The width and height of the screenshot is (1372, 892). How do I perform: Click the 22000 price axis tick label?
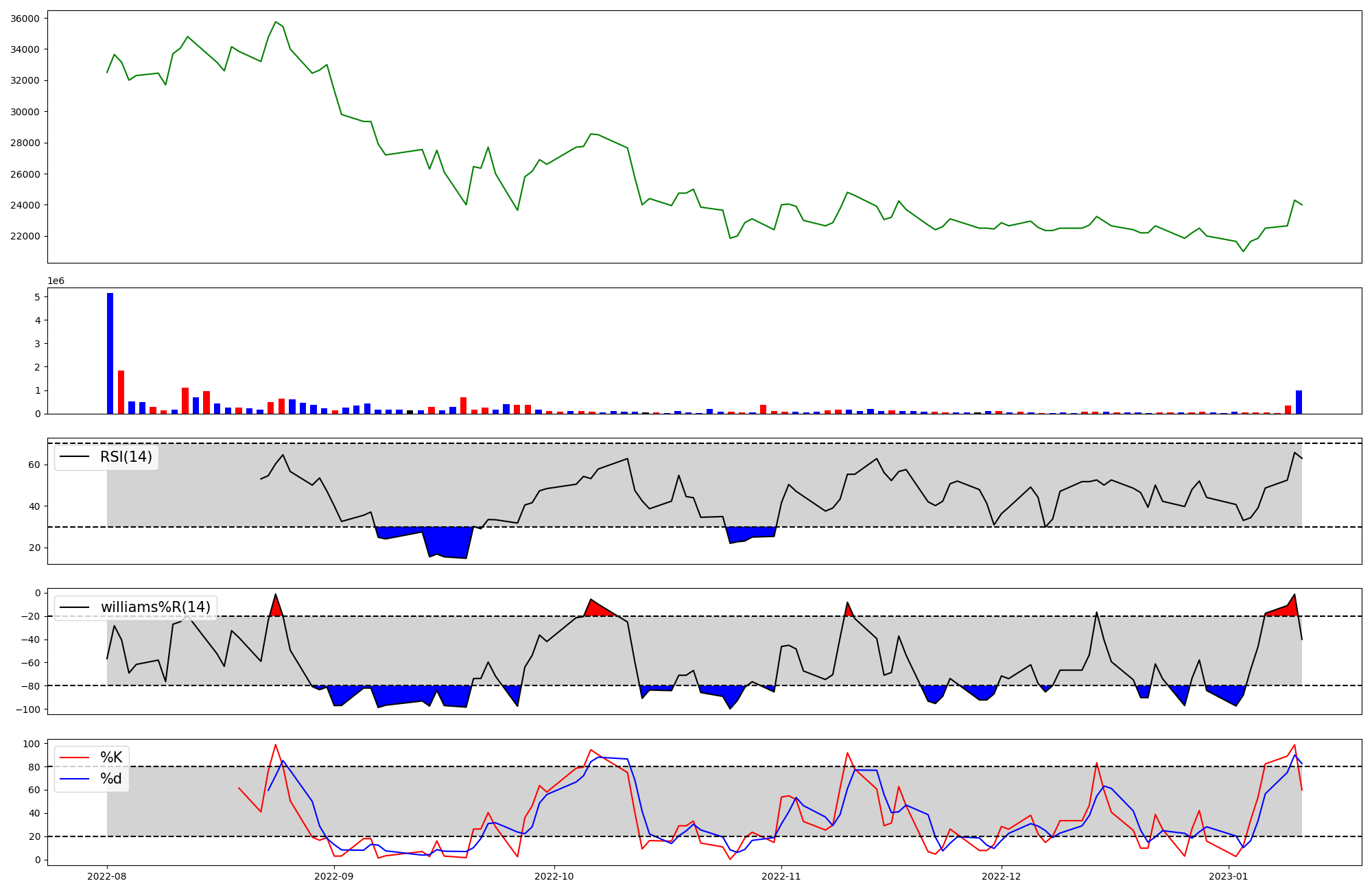coord(25,236)
